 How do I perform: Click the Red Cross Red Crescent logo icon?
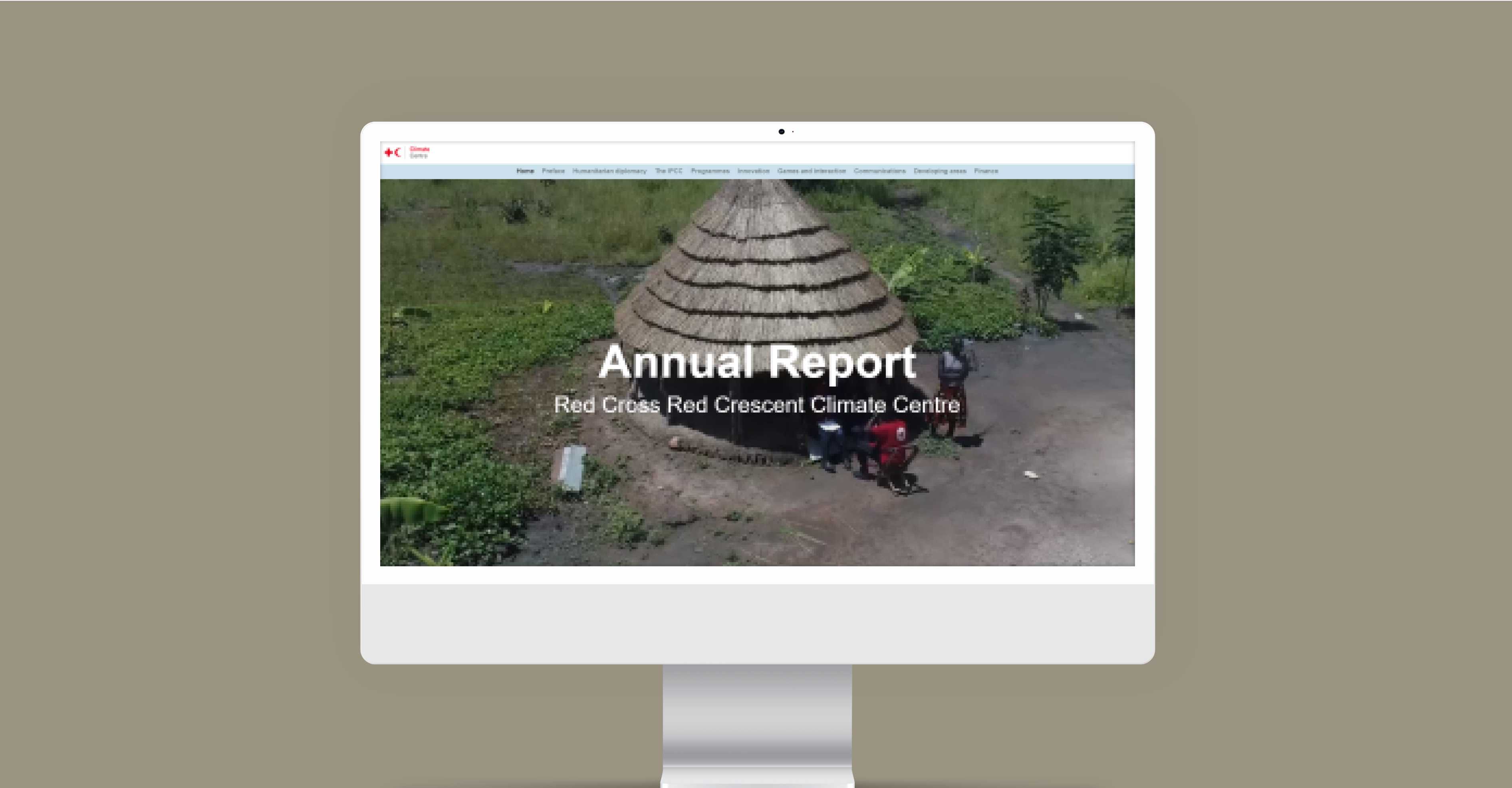(393, 153)
